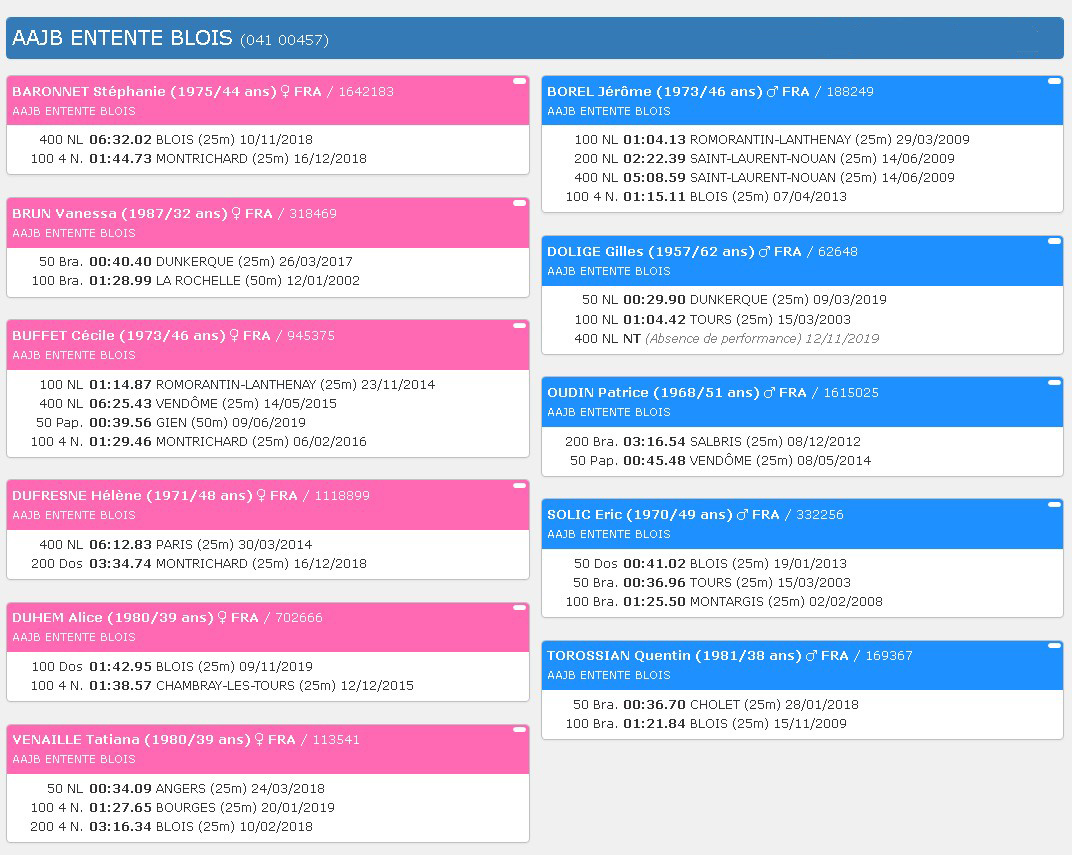Collapse the VENAILLE Tatiana card

[x=520, y=729]
